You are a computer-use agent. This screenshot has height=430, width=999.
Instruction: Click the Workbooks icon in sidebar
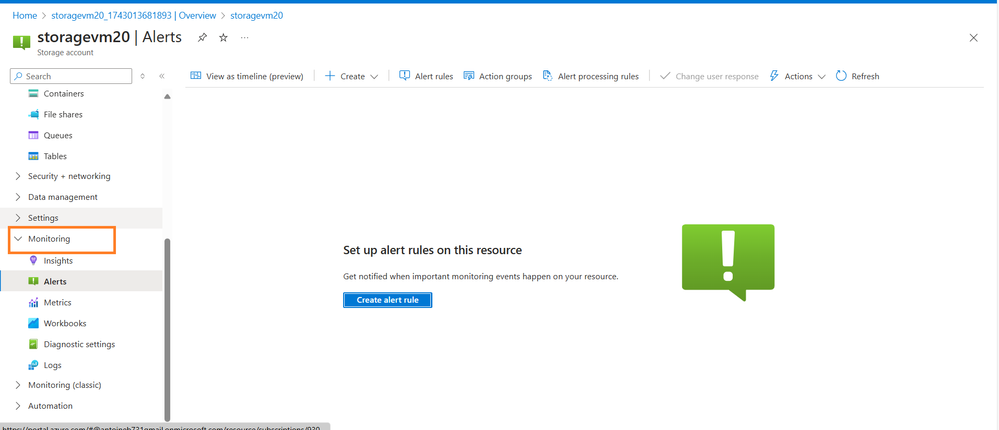point(34,323)
